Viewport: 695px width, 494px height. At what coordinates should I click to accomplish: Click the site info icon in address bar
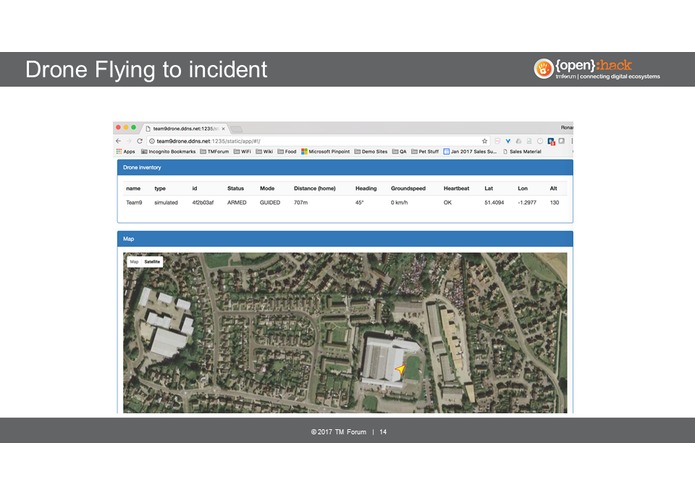point(152,141)
